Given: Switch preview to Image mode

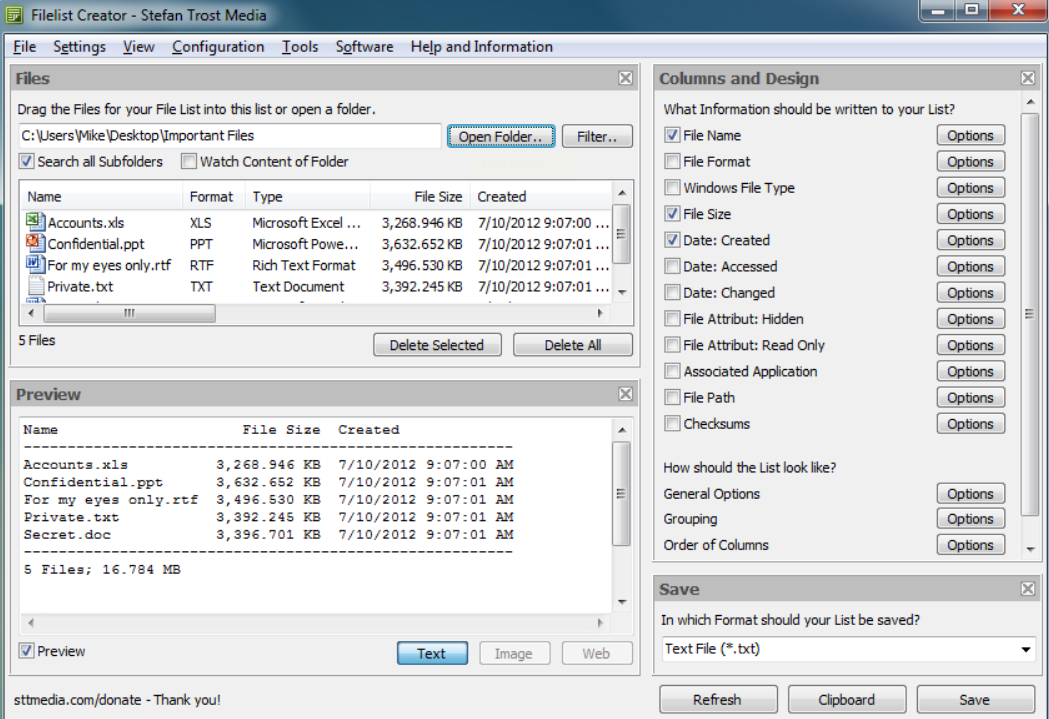Looking at the screenshot, I should coord(514,653).
